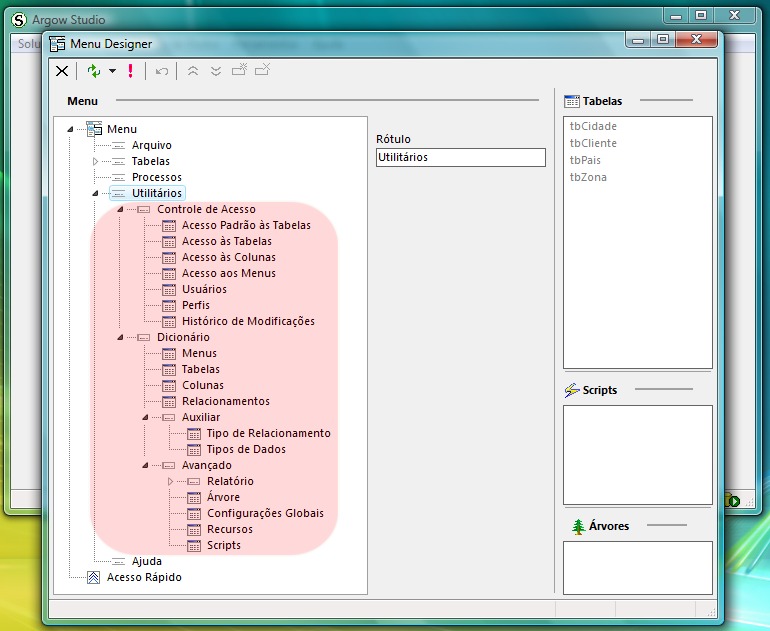Click the table icon beside Configurações Globais
This screenshot has height=631, width=770.
coord(194,514)
